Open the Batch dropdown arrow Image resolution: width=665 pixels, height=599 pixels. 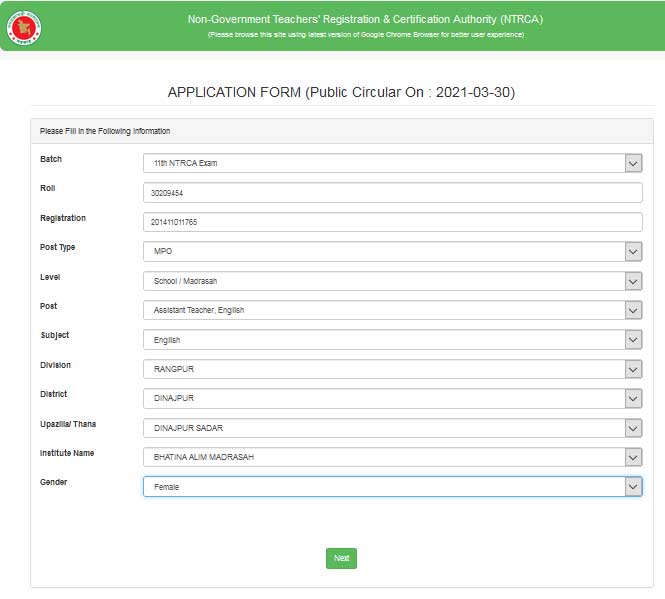633,163
